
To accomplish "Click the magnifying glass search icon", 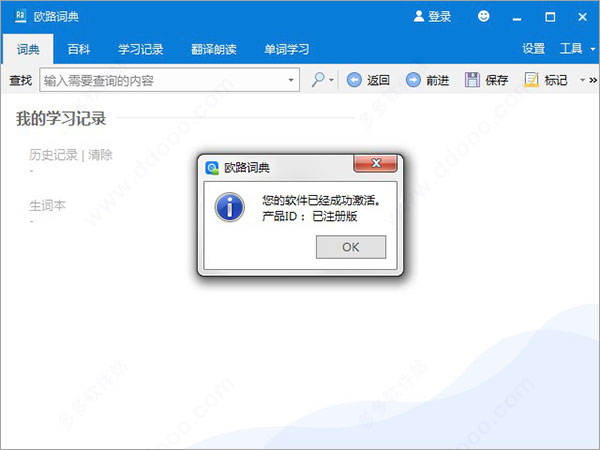I will coord(318,80).
